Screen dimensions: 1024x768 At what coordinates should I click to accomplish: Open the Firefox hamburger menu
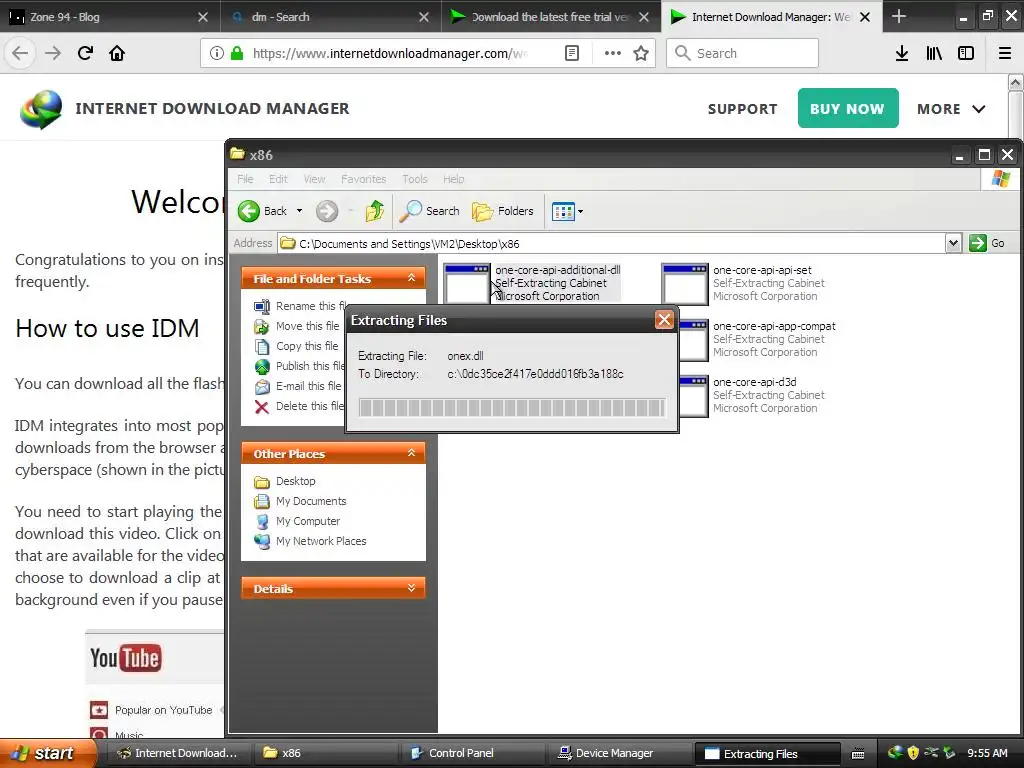pos(1005,53)
